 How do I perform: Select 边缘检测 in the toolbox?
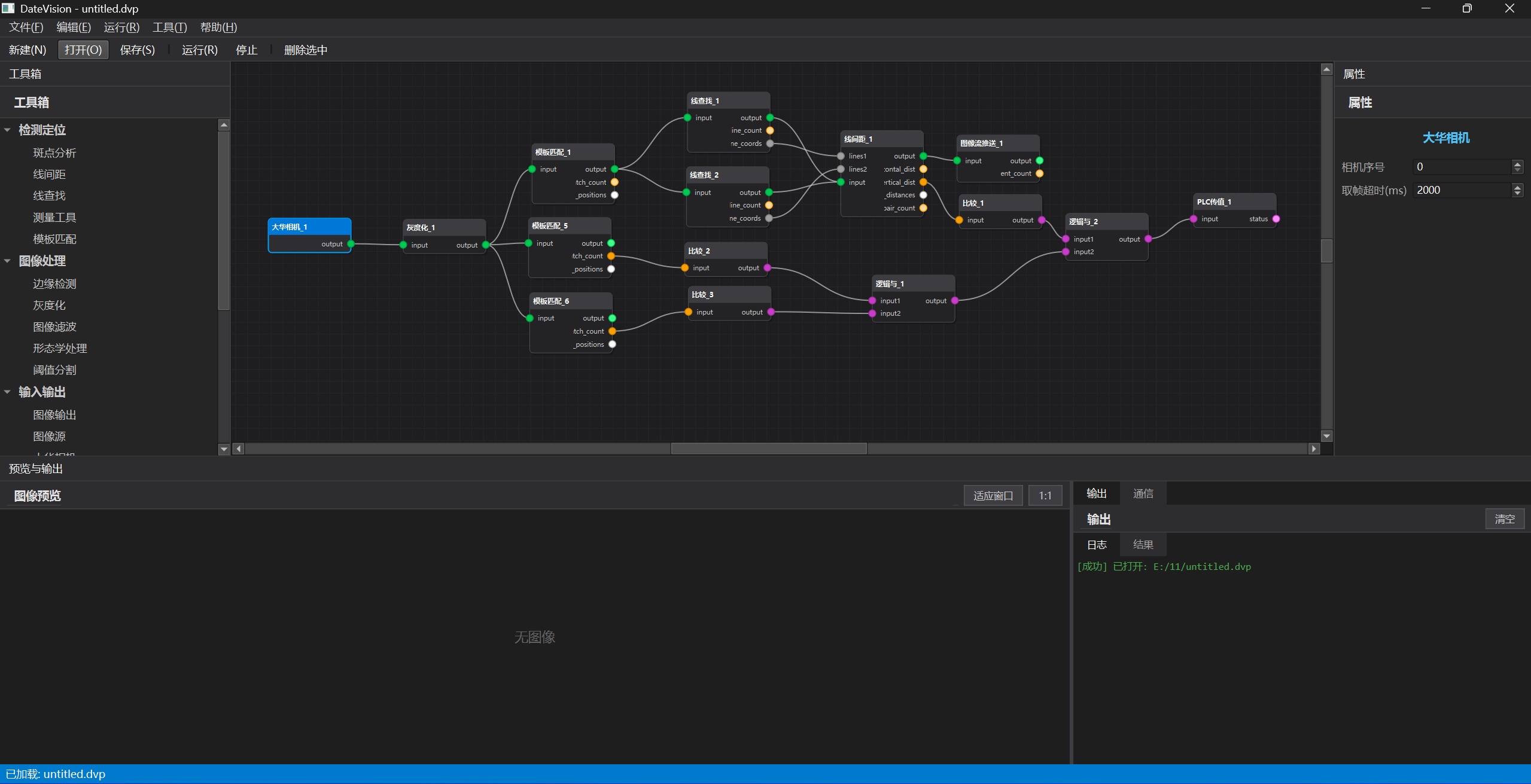54,283
